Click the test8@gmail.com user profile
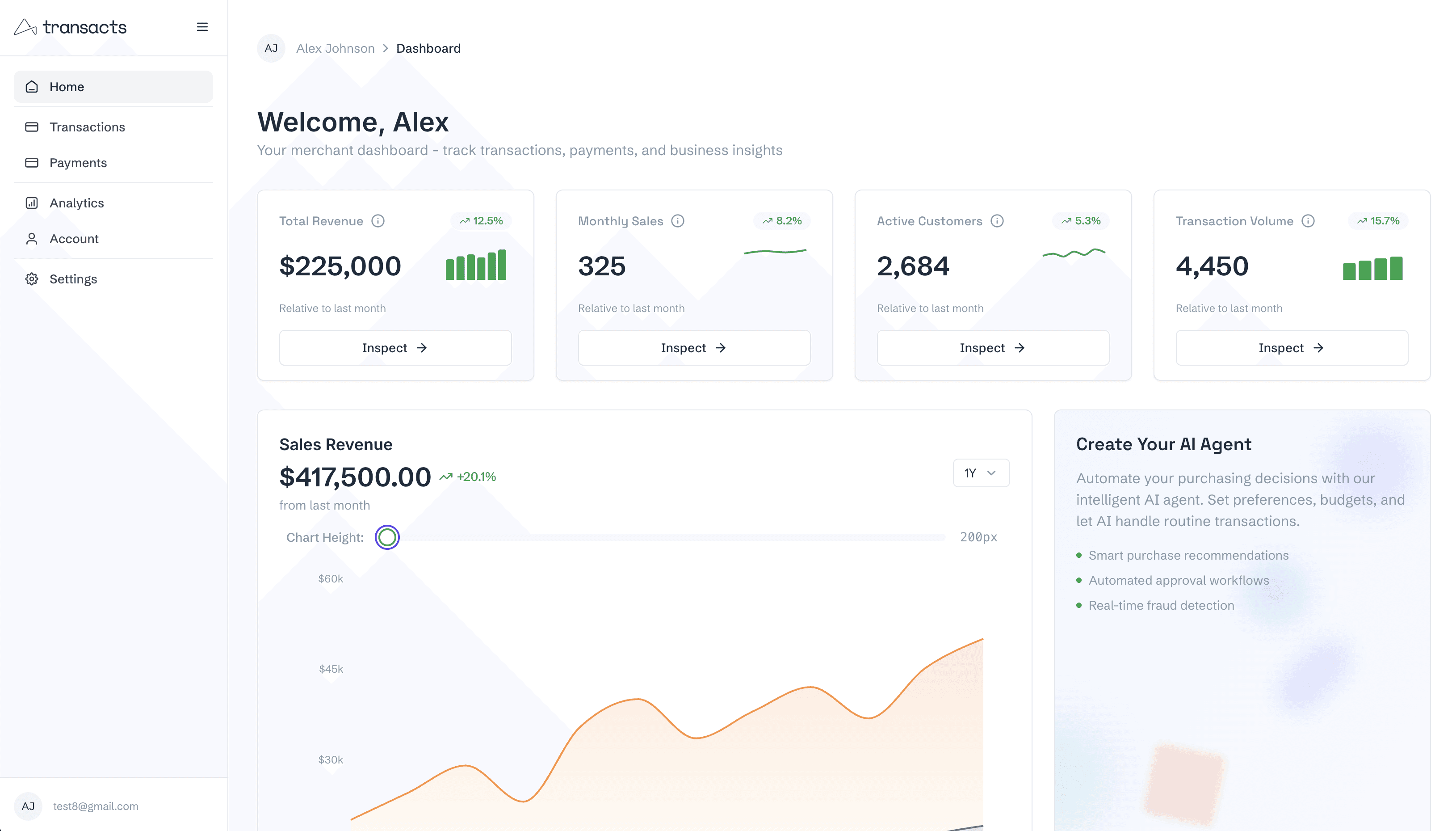This screenshot has height=831, width=1456. [x=95, y=806]
